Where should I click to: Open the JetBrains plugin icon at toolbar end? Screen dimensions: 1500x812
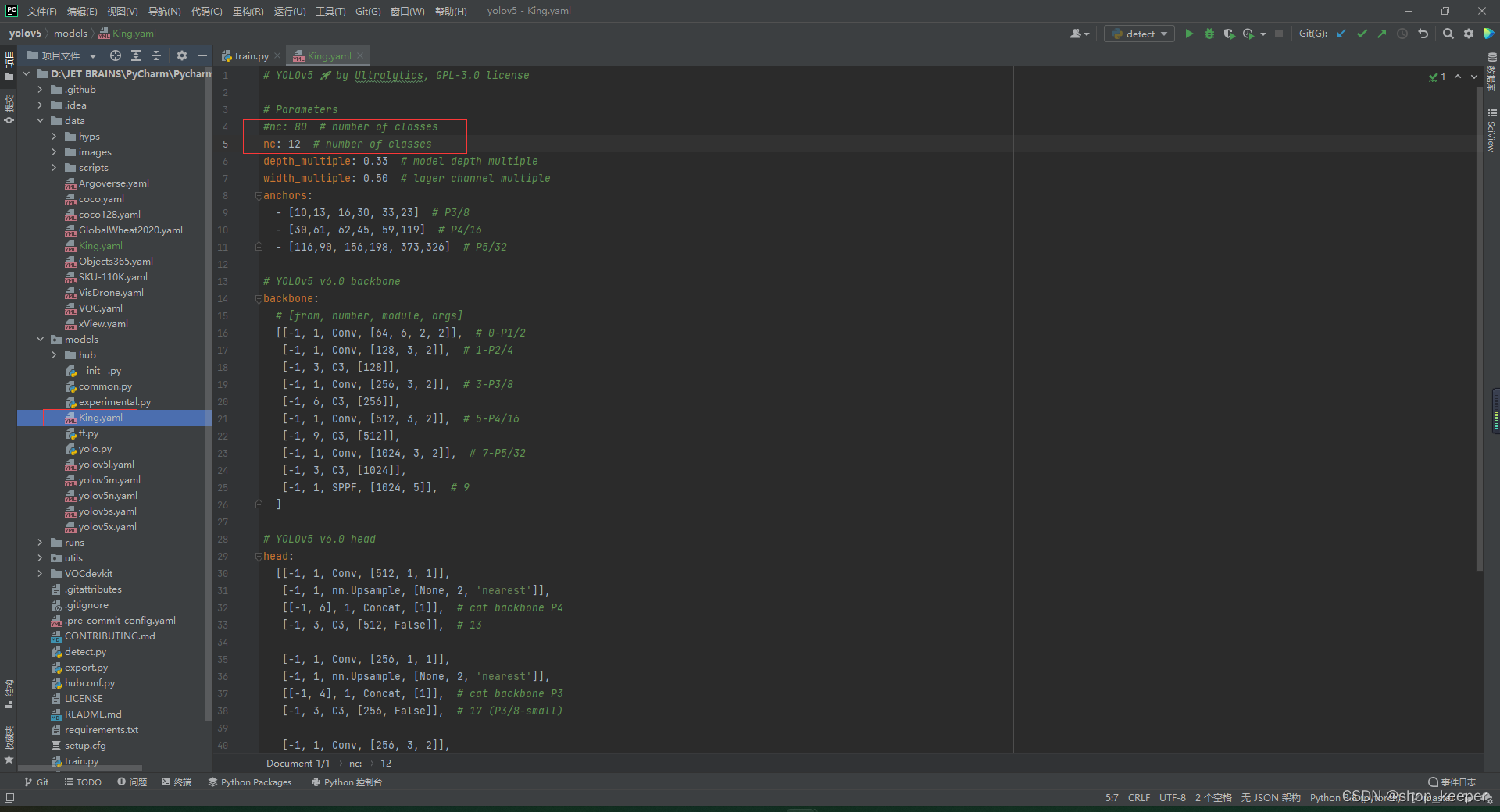(1489, 34)
